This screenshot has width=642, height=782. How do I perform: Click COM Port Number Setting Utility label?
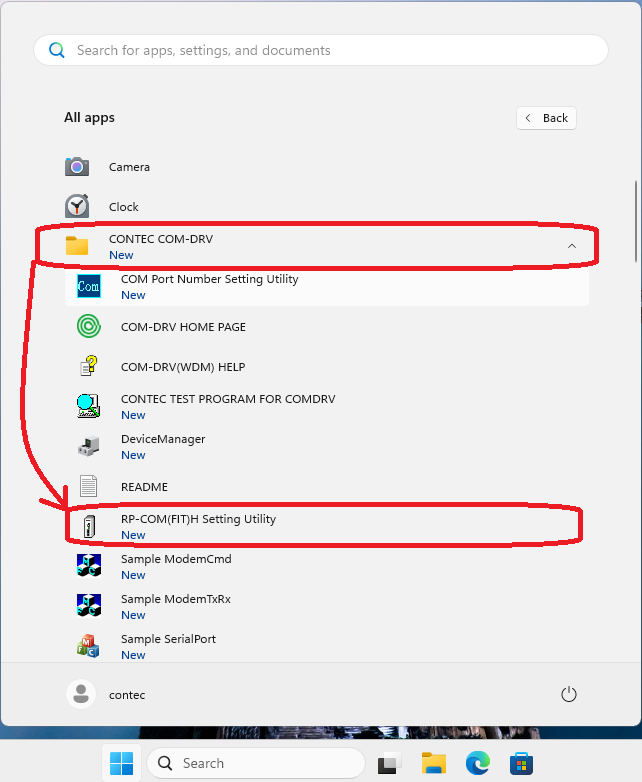[210, 279]
